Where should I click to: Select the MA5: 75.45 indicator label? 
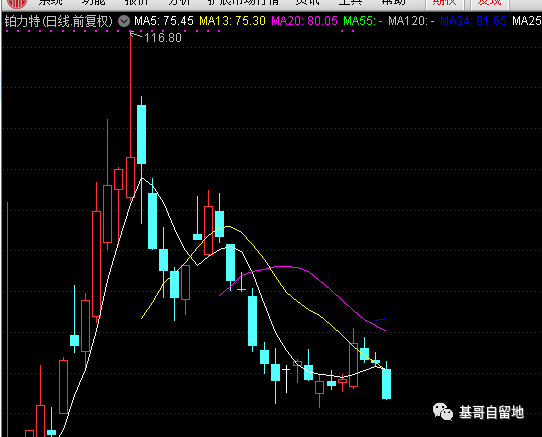164,21
